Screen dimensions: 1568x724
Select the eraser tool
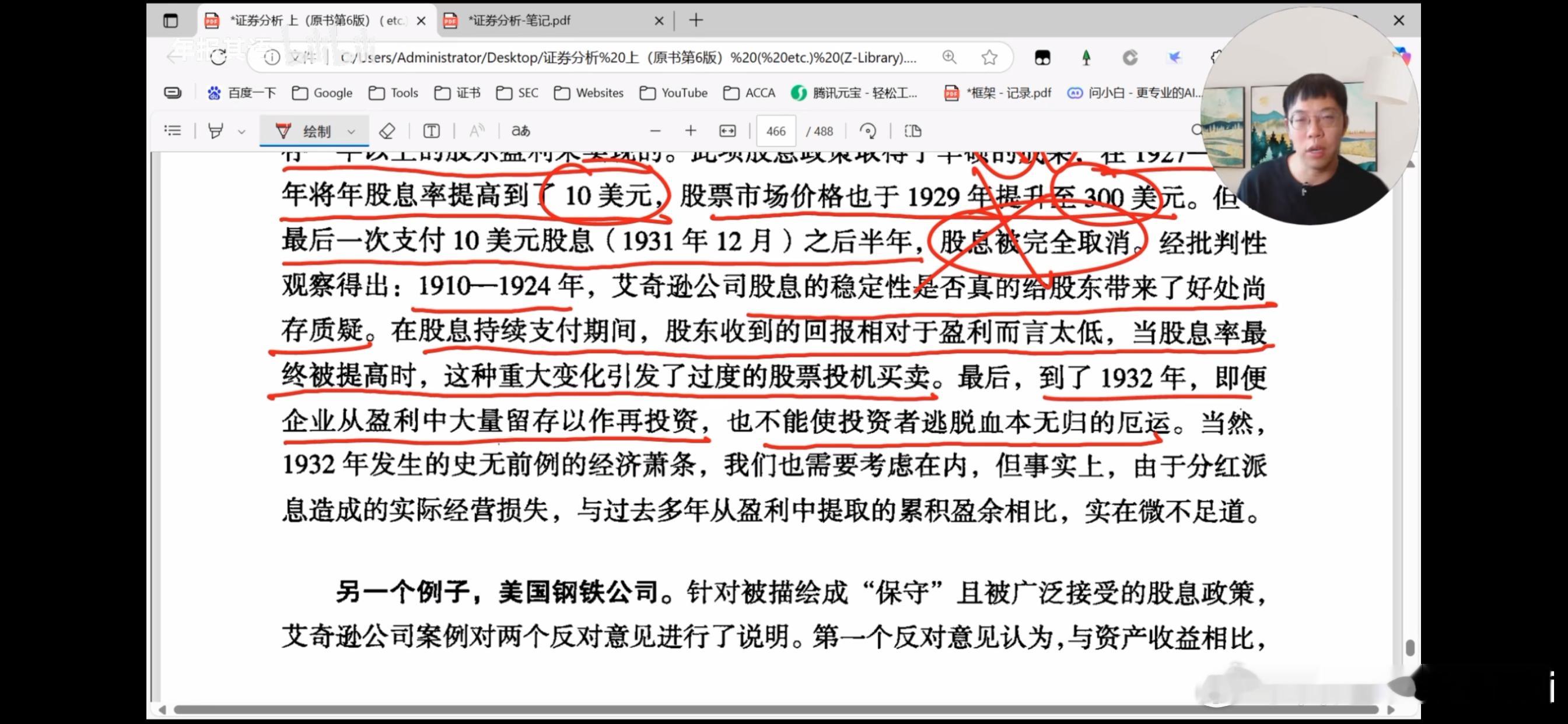[x=387, y=131]
